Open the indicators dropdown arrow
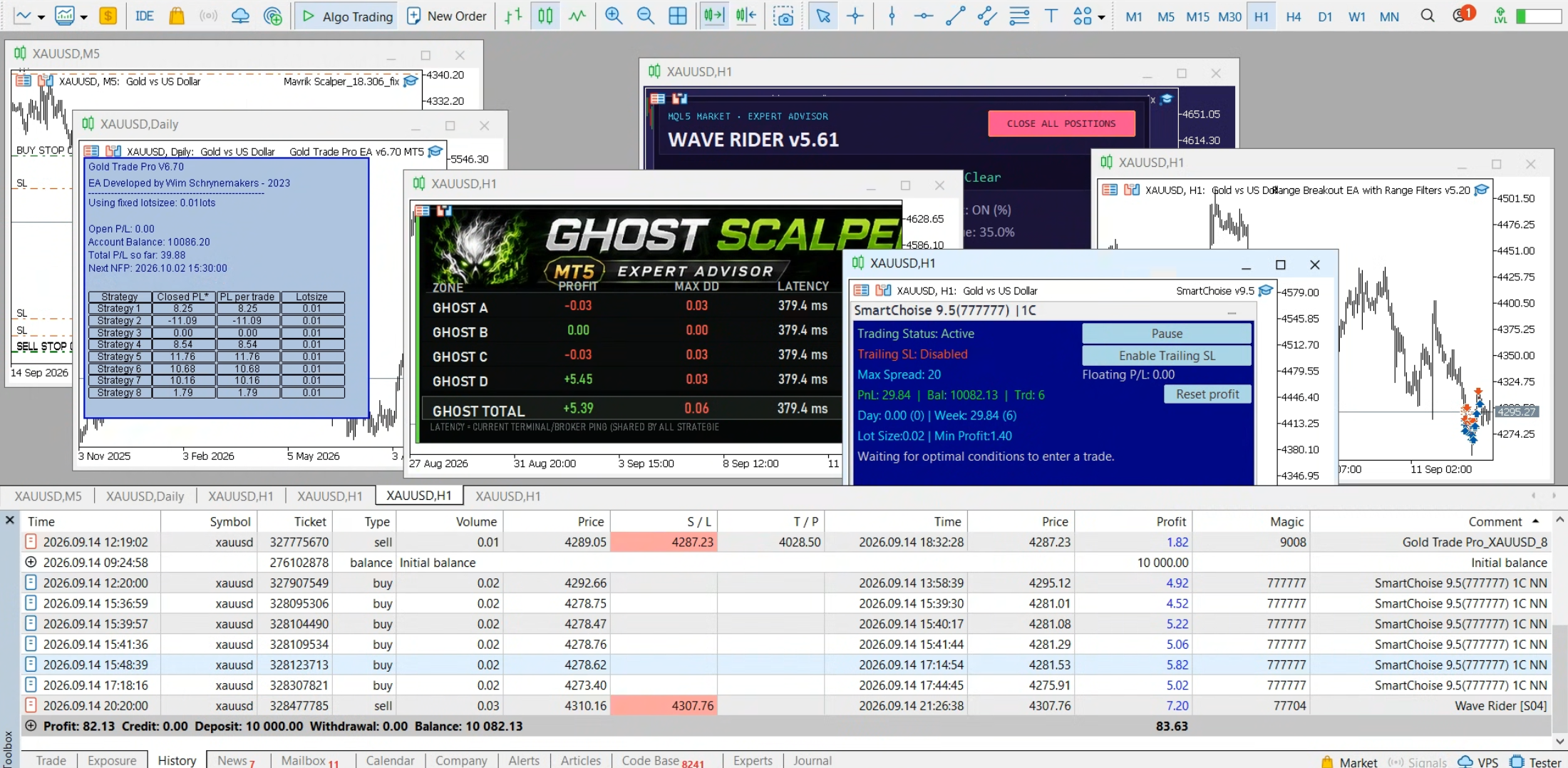Viewport: 1568px width, 768px height. tap(83, 16)
